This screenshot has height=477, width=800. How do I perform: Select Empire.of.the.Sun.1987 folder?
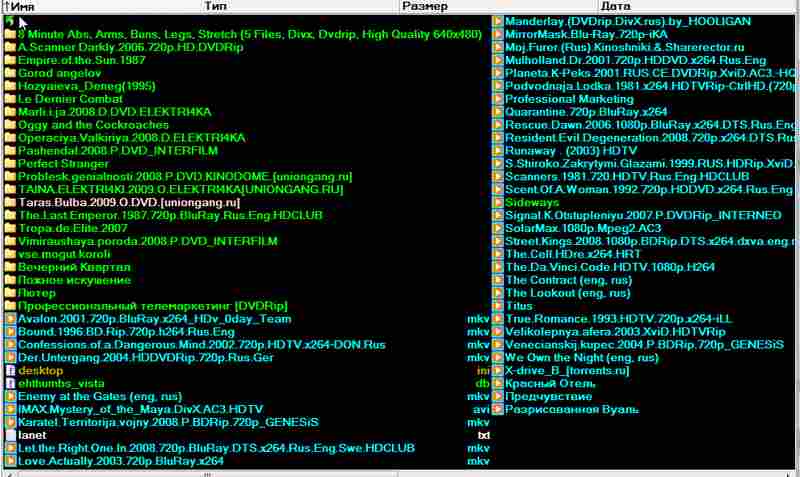[x=82, y=60]
